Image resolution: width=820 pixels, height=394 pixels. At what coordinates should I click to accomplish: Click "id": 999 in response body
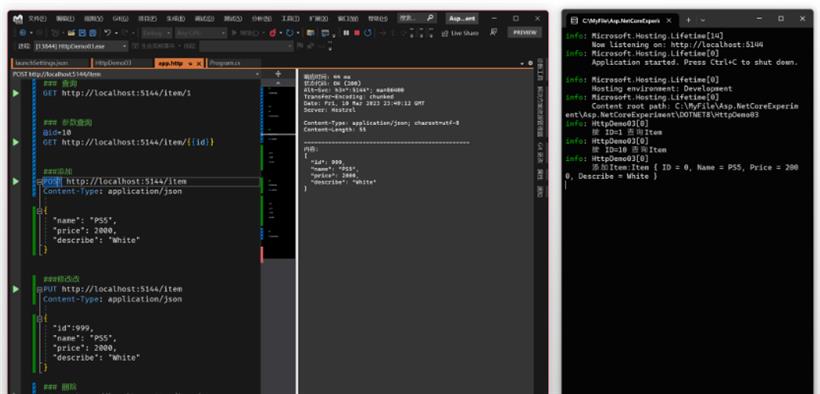point(327,163)
